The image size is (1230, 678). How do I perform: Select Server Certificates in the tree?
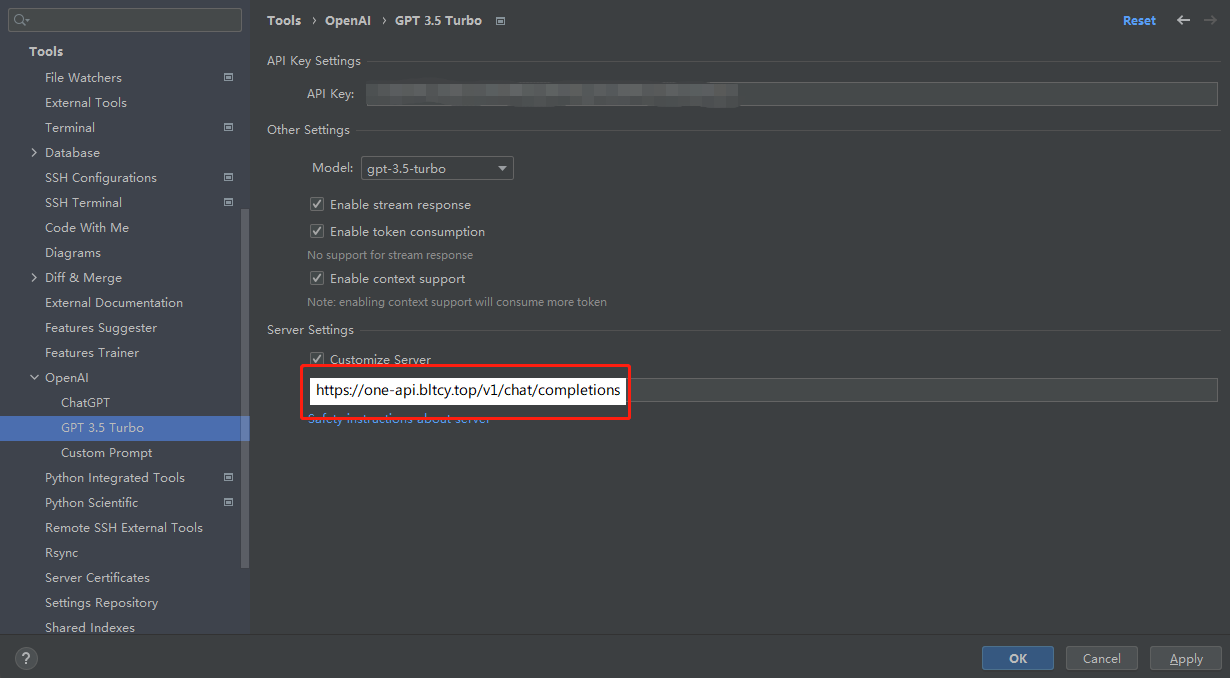pyautogui.click(x=97, y=577)
